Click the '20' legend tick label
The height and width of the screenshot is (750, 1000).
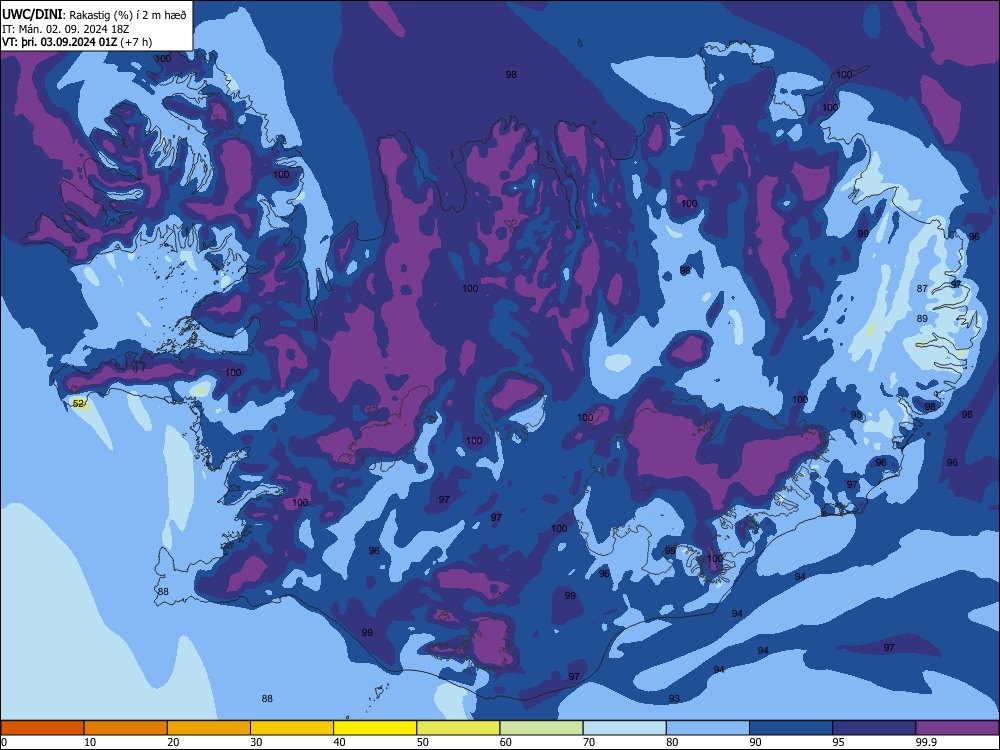(173, 742)
